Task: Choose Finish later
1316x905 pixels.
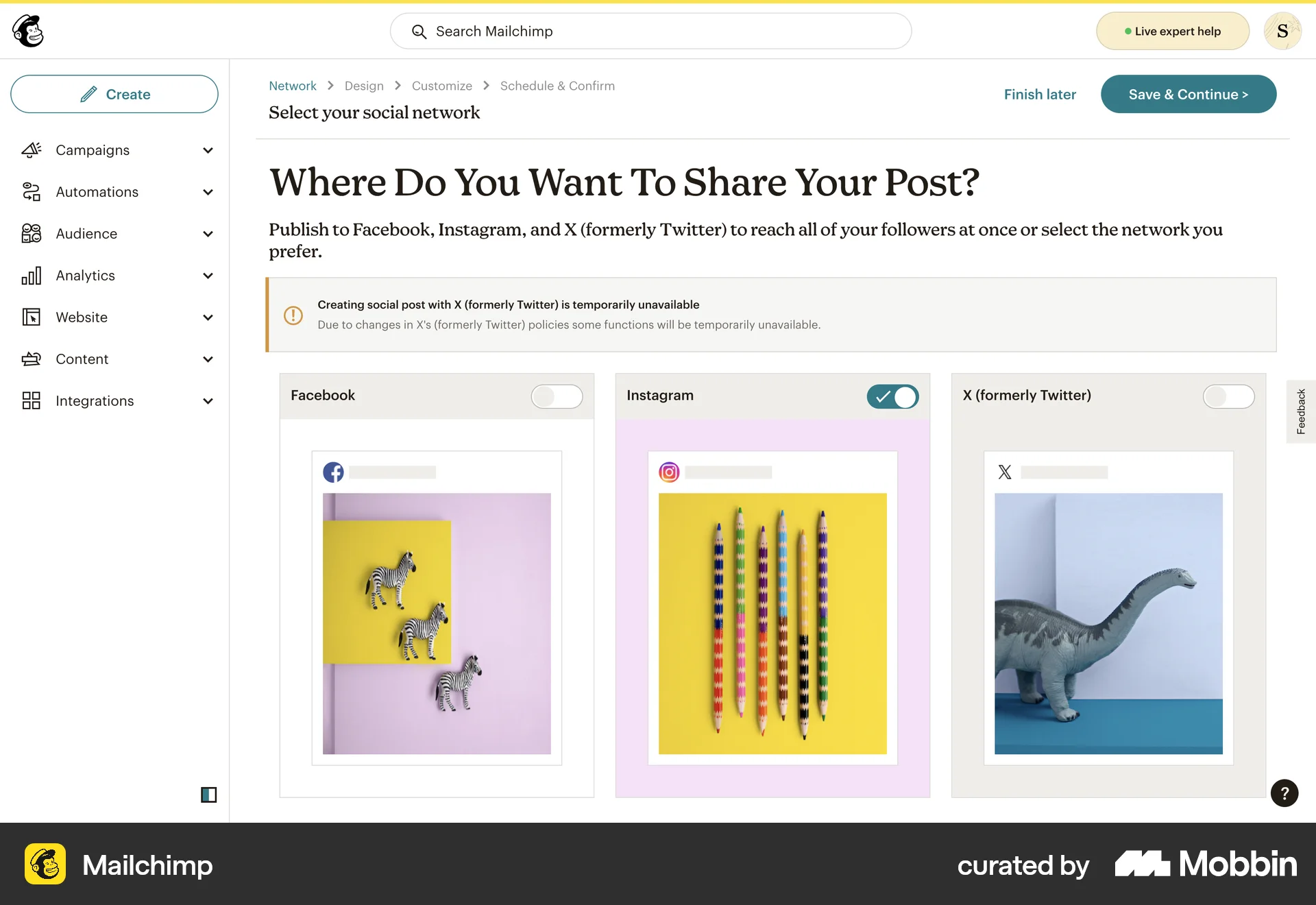Action: tap(1040, 94)
